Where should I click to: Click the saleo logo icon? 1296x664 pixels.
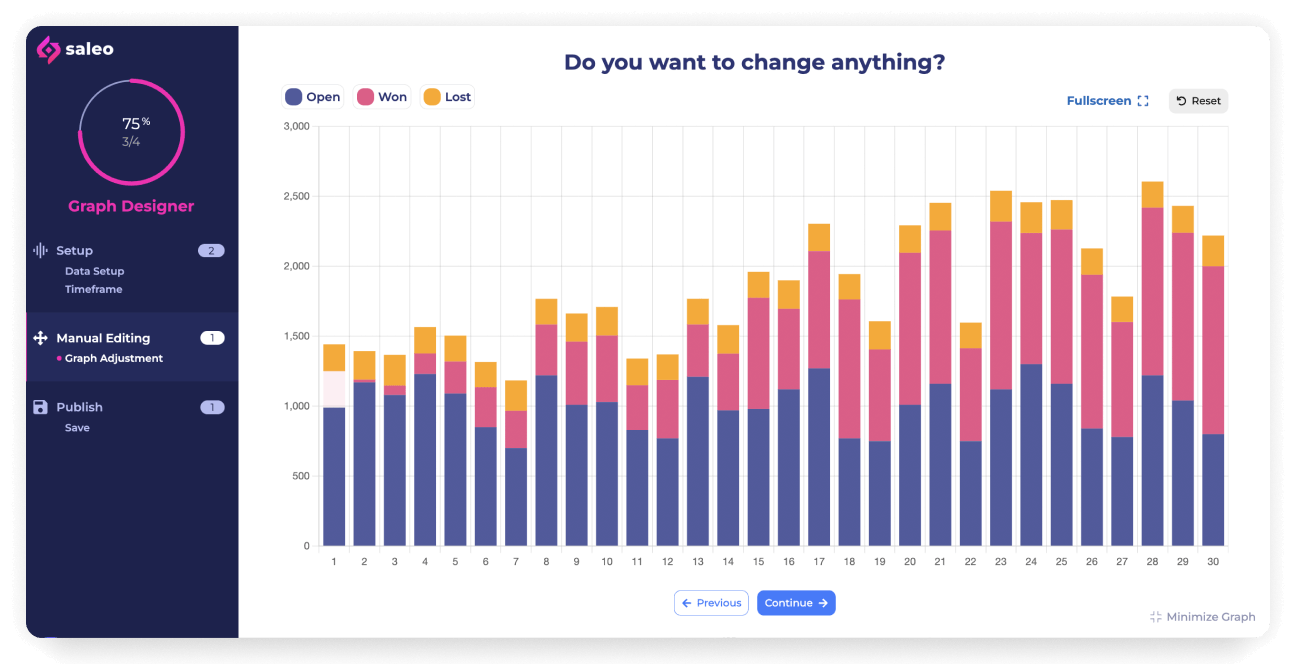[x=48, y=49]
